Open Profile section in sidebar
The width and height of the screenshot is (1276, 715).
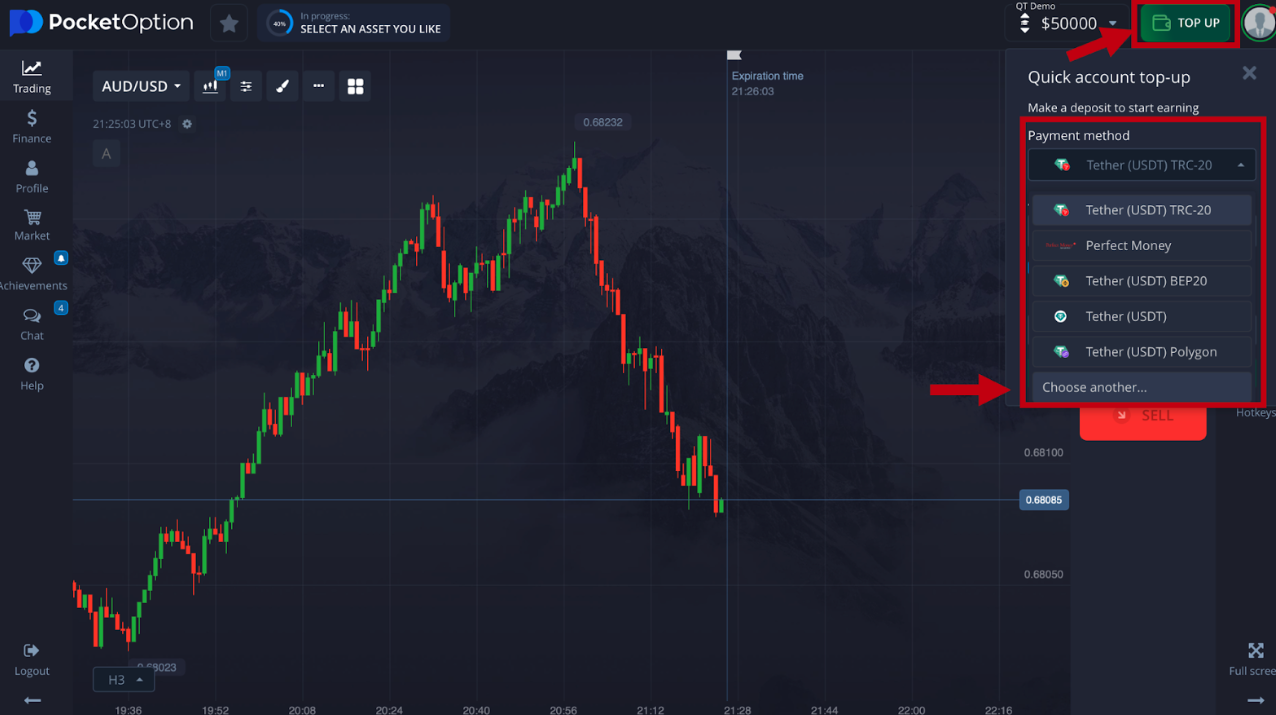32,176
